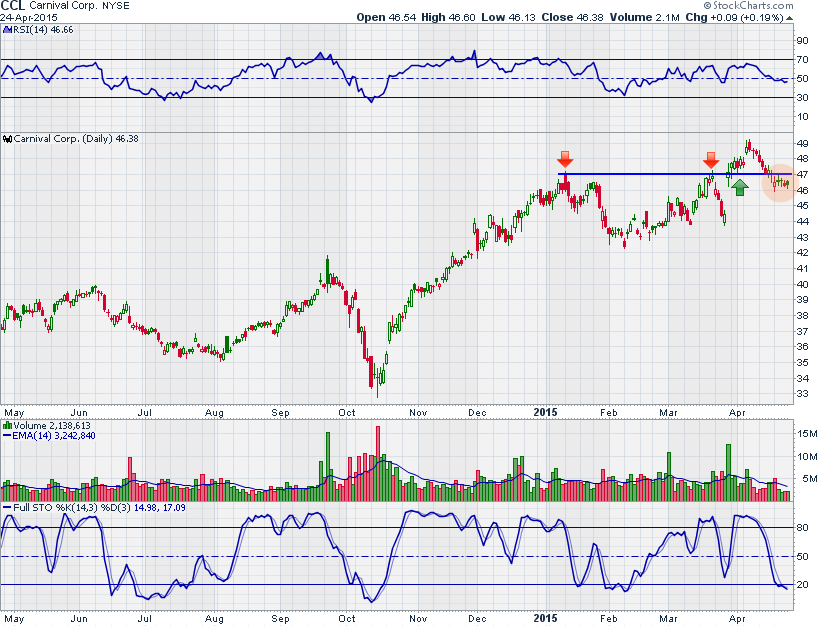This screenshot has width=817, height=626.
Task: Click the 70 overbought level on RSI axis
Action: point(802,60)
